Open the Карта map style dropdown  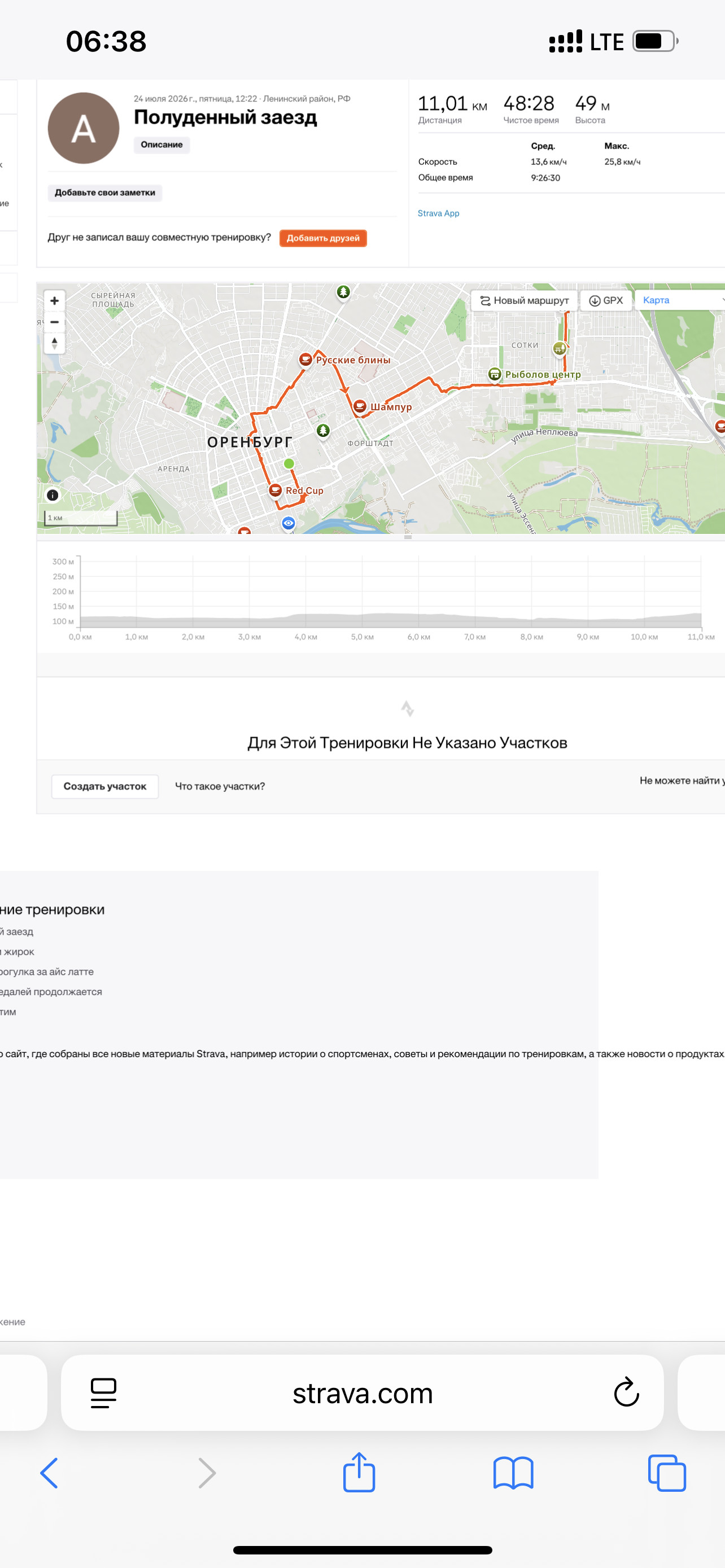pos(680,300)
